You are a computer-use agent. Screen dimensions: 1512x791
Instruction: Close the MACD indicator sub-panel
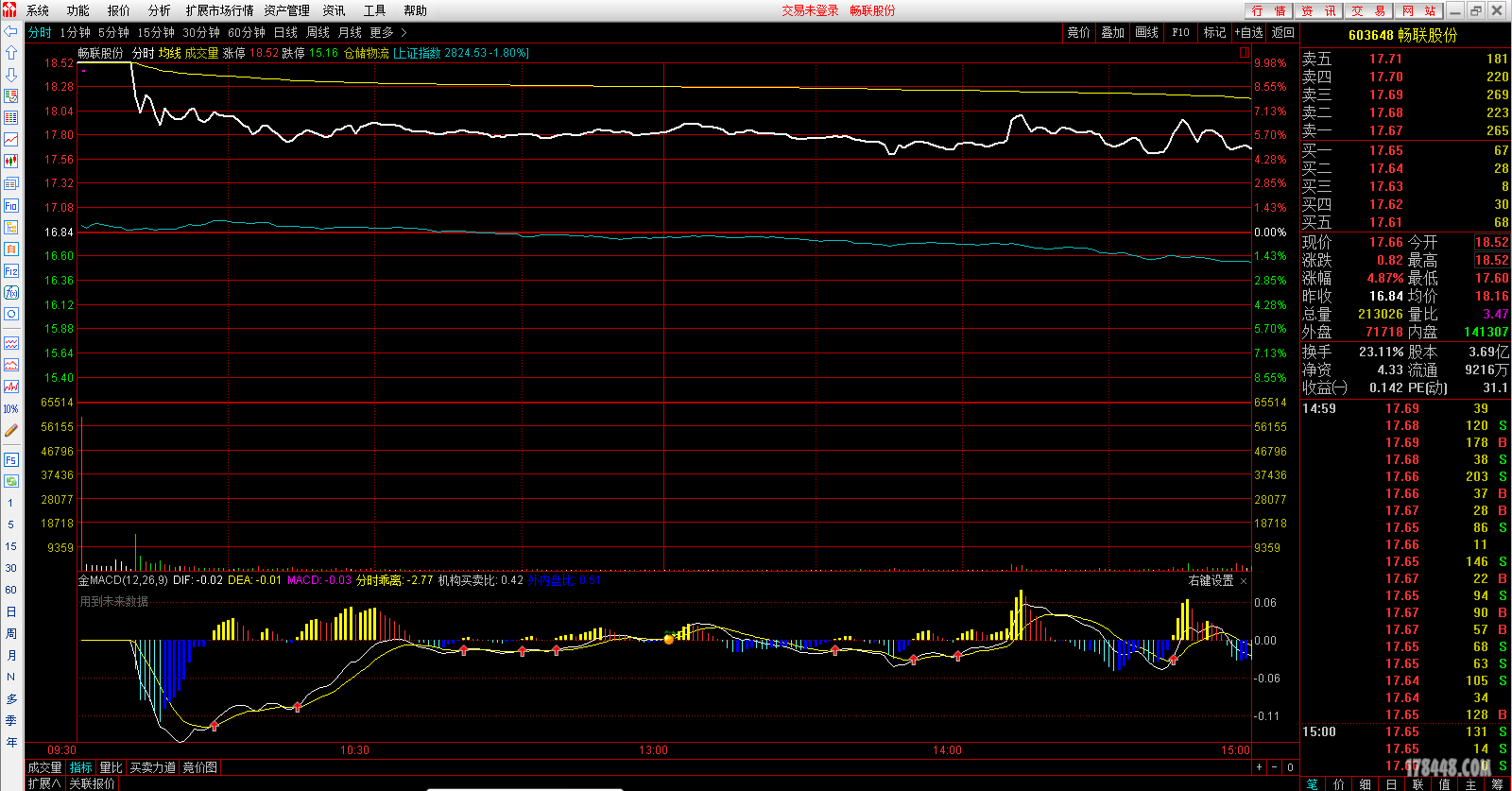tap(1244, 581)
